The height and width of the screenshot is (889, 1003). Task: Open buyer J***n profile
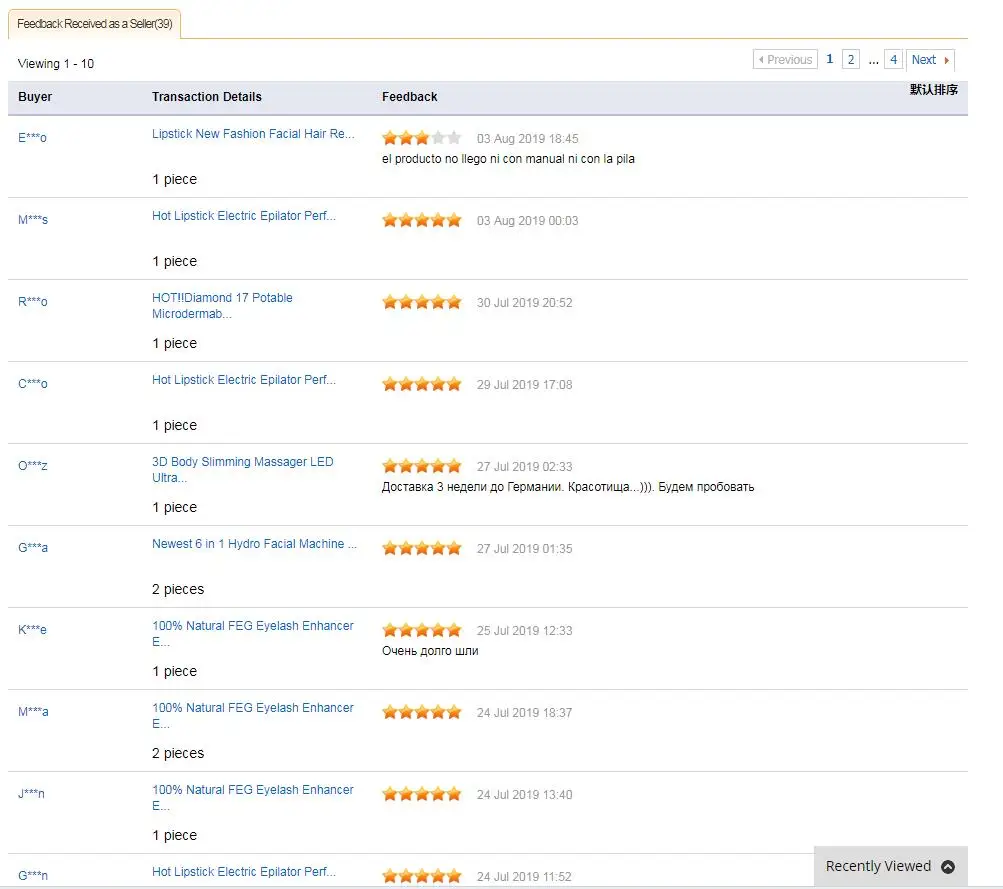pyautogui.click(x=31, y=793)
